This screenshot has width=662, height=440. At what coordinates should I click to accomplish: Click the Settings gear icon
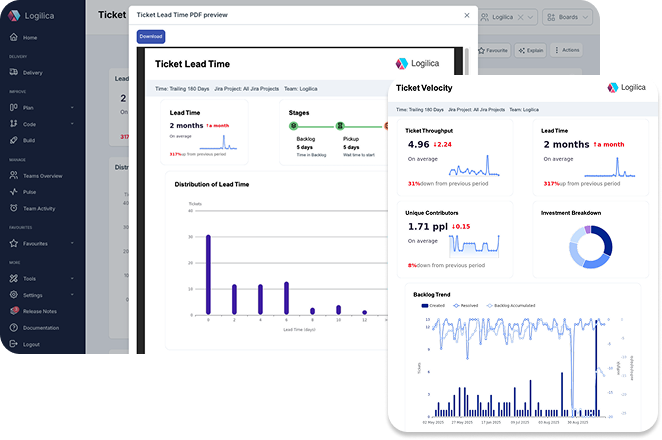[x=14, y=294]
